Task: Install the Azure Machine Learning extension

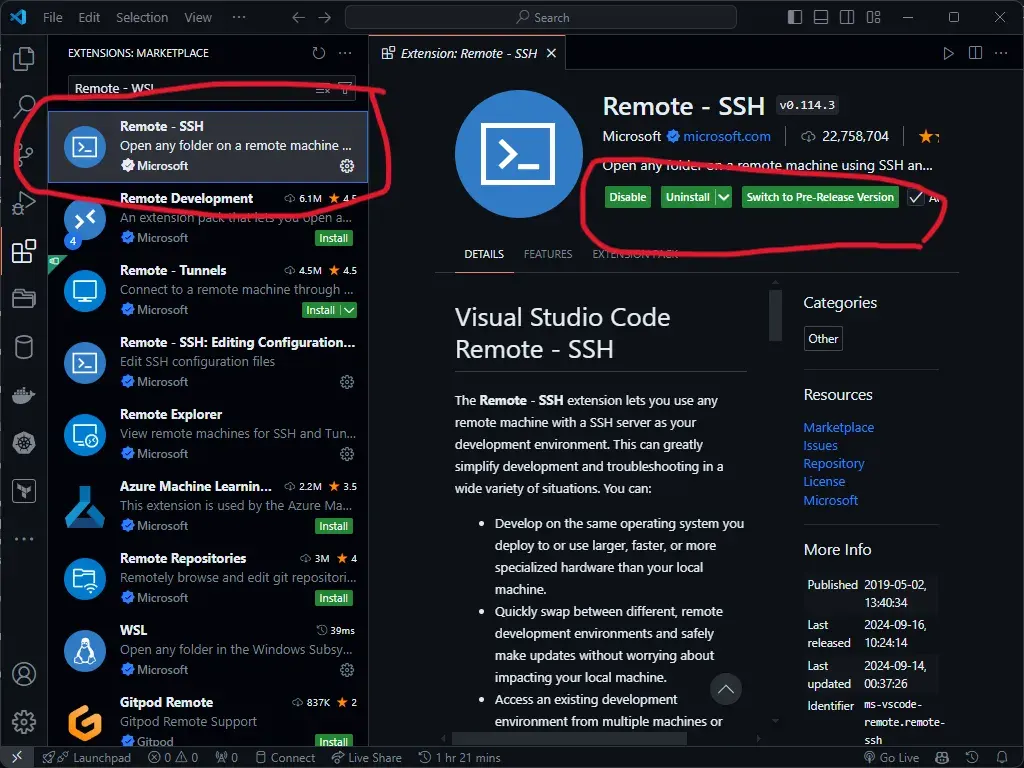Action: (334, 526)
